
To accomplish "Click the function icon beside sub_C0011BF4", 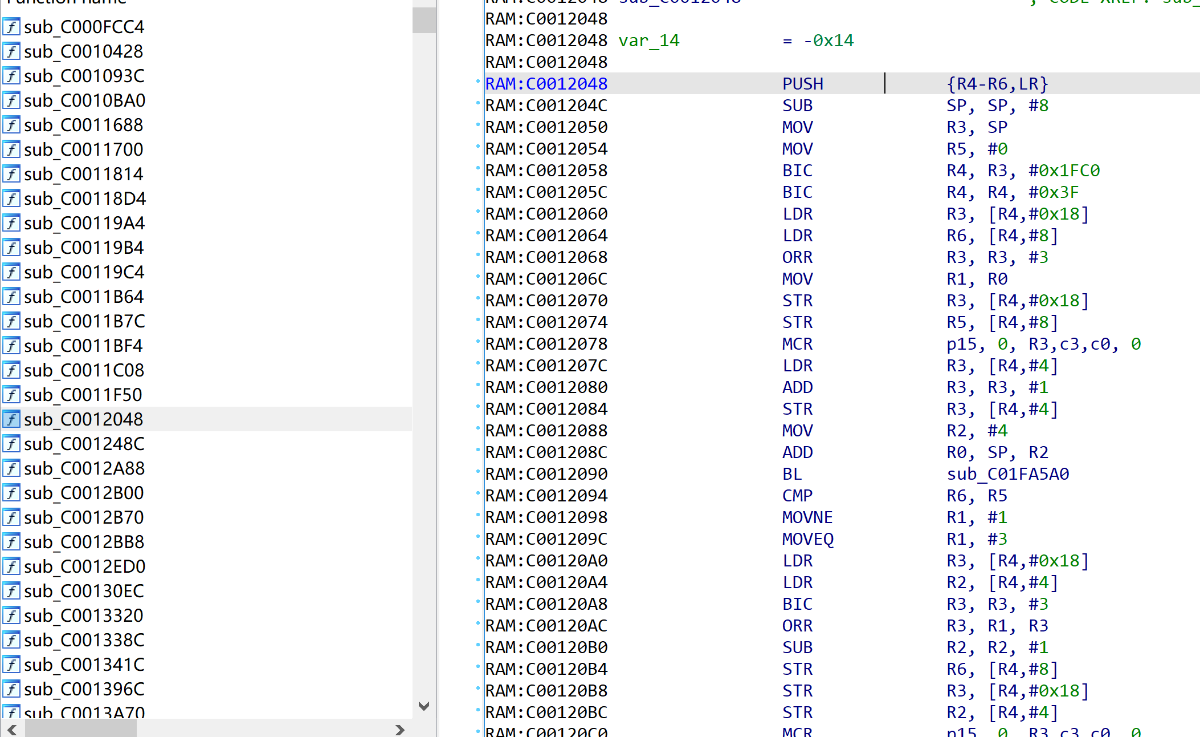I will 11,345.
